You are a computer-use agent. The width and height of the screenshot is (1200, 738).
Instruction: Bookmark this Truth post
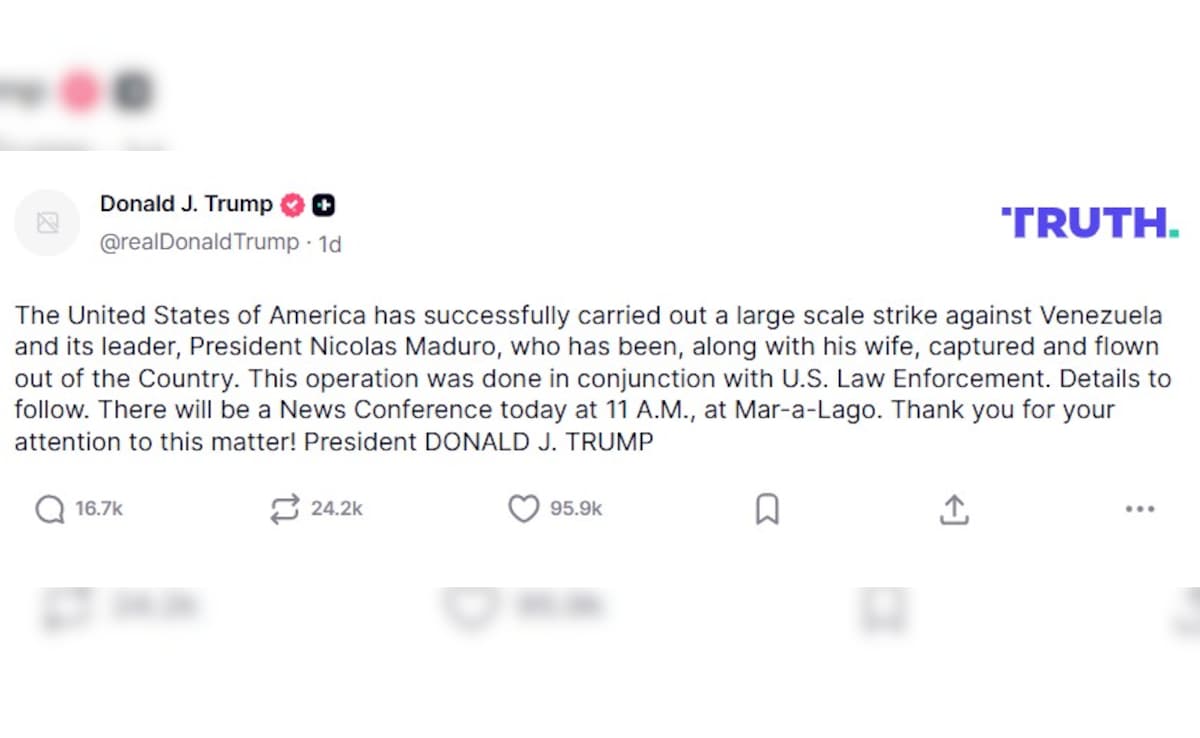[767, 510]
